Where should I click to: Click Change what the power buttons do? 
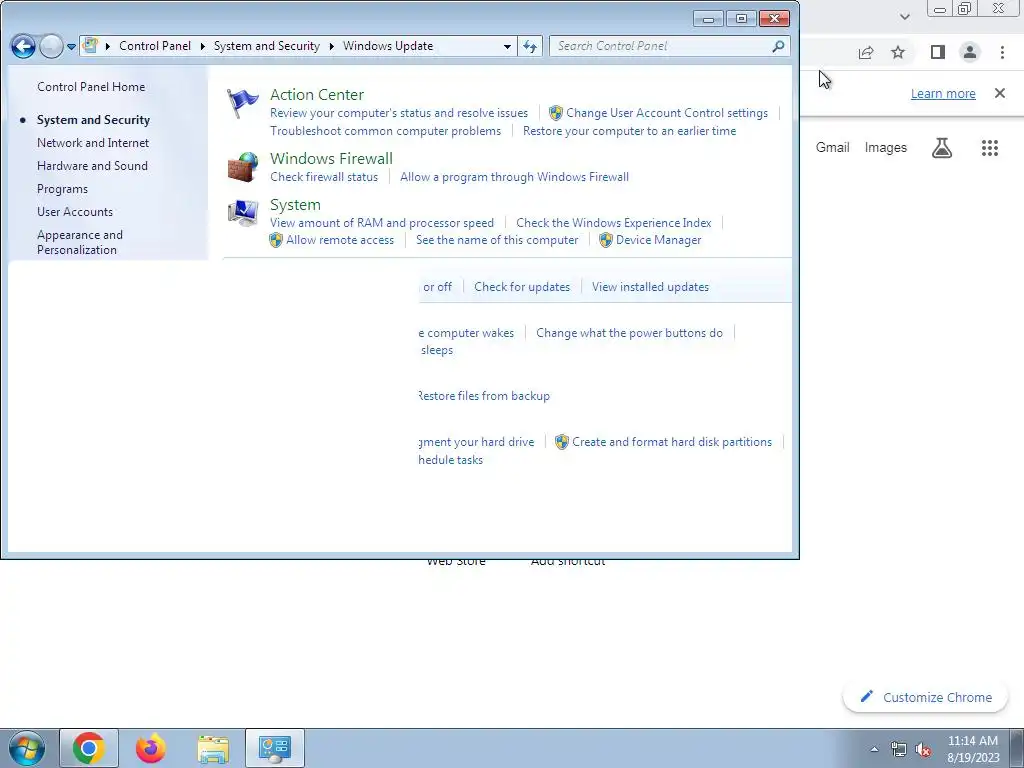click(630, 333)
